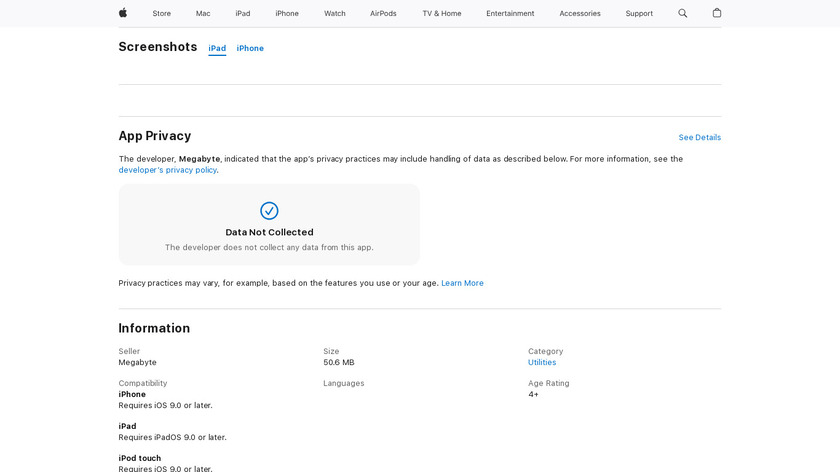Open the iPhone navigation menu item
This screenshot has height=472, width=840.
pyautogui.click(x=287, y=13)
